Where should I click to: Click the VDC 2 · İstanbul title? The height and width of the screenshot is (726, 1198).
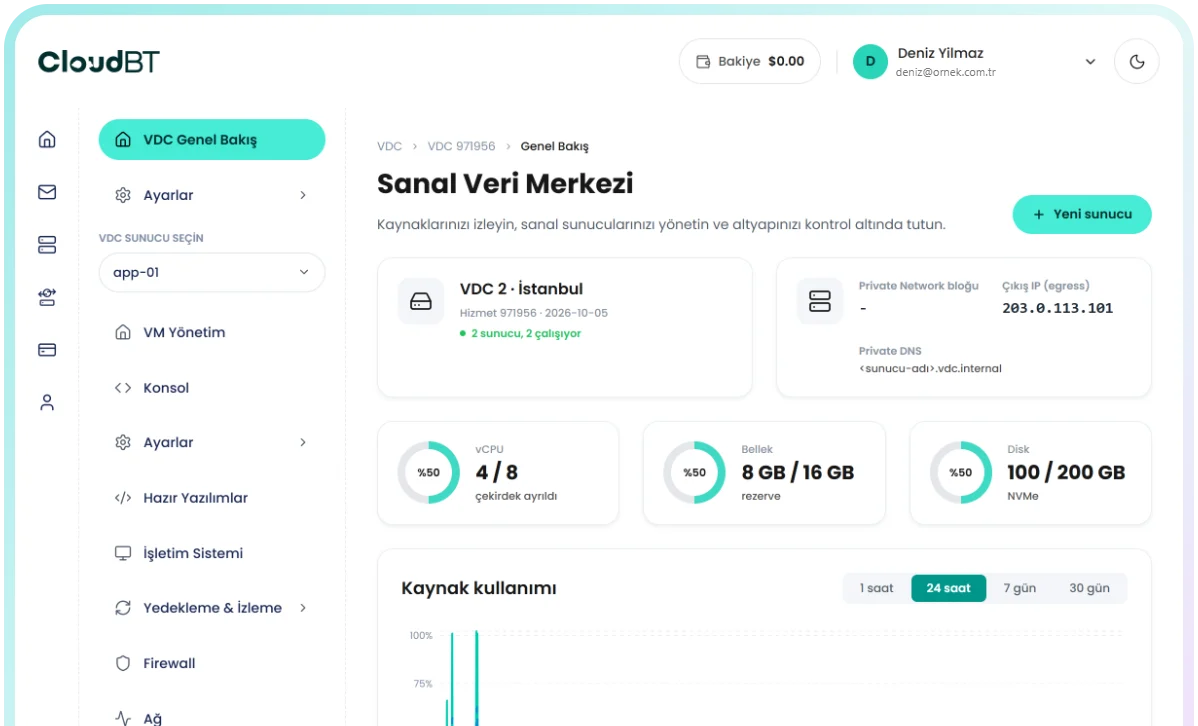point(521,289)
